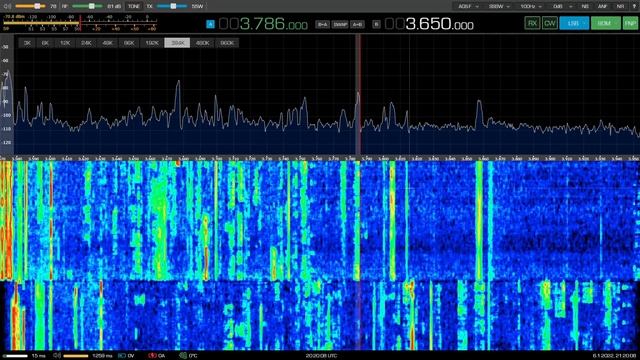Select 24K bandwidth span
640x360 pixels.
pyautogui.click(x=86, y=43)
